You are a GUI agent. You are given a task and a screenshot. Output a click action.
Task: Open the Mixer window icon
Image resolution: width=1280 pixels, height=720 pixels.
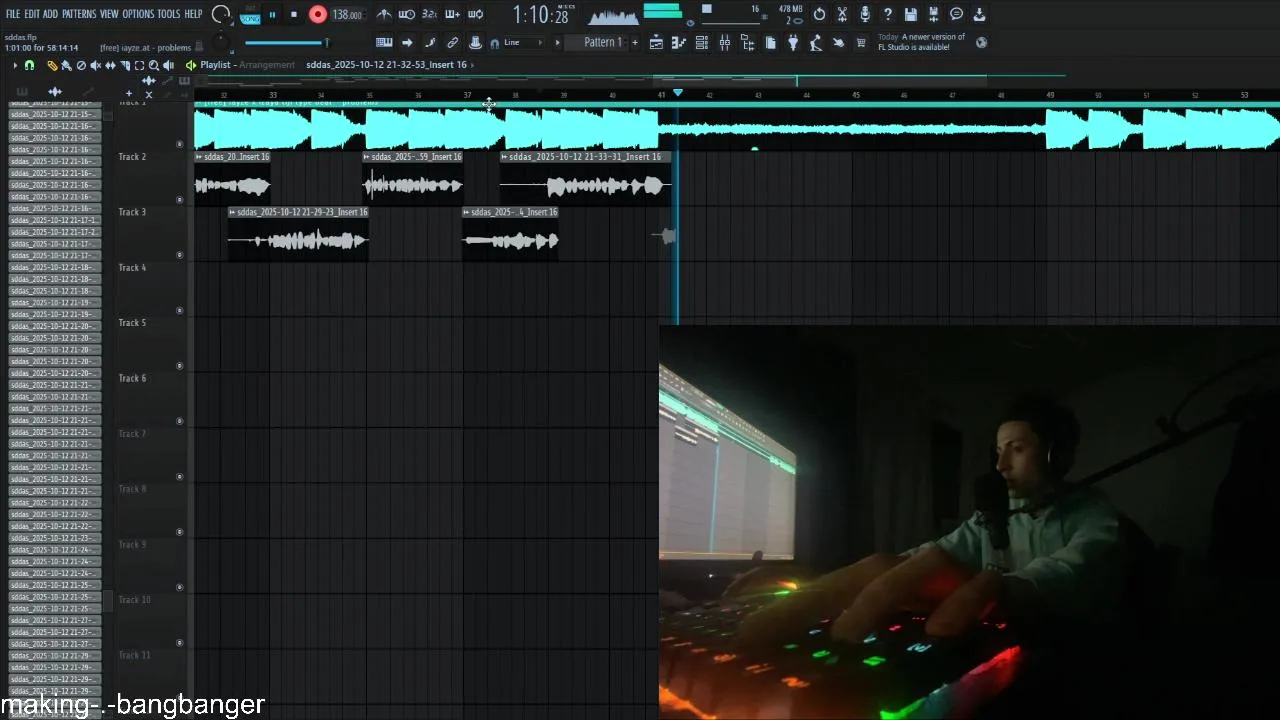[724, 42]
